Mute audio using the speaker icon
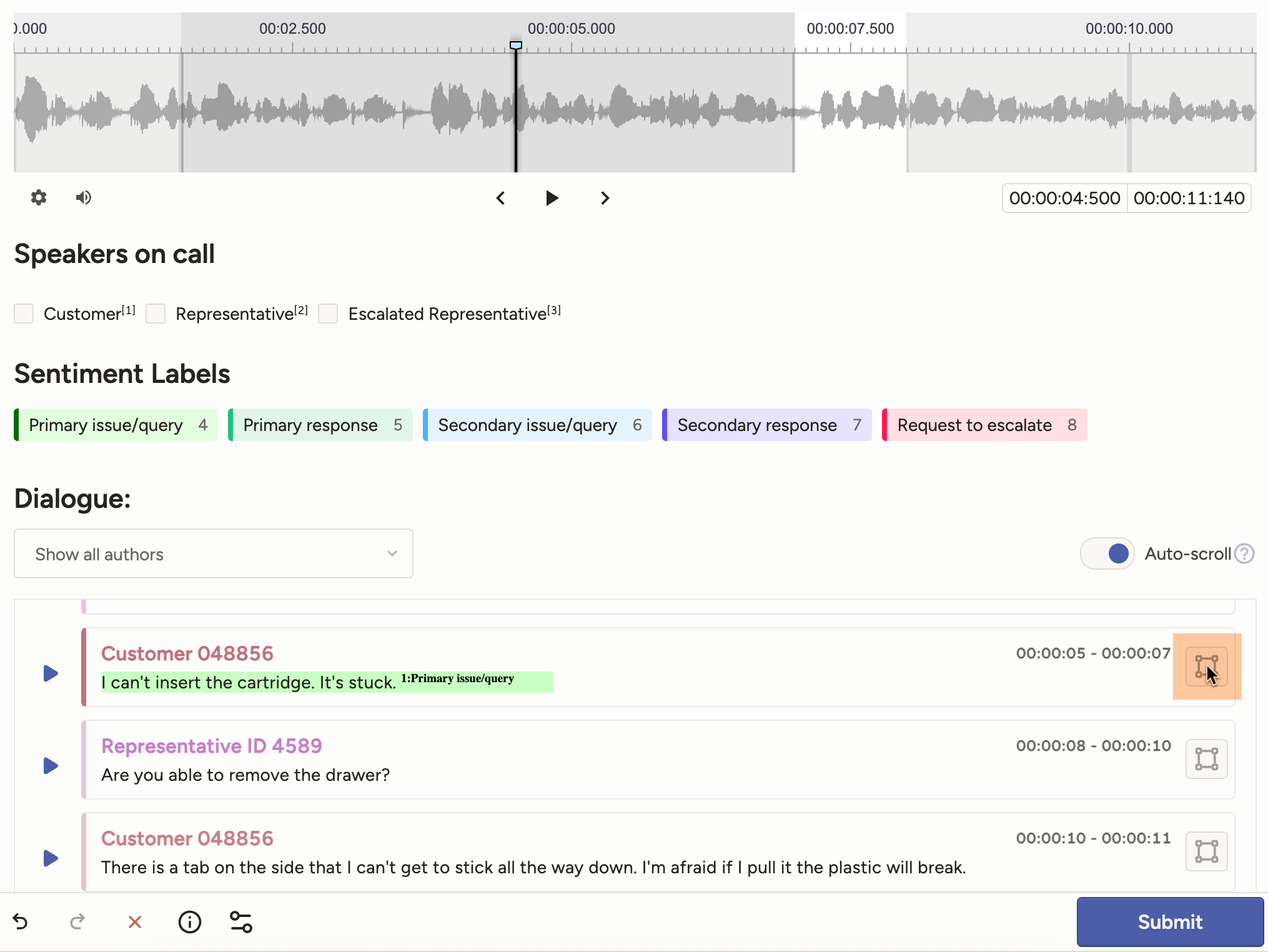The height and width of the screenshot is (952, 1268). (83, 197)
